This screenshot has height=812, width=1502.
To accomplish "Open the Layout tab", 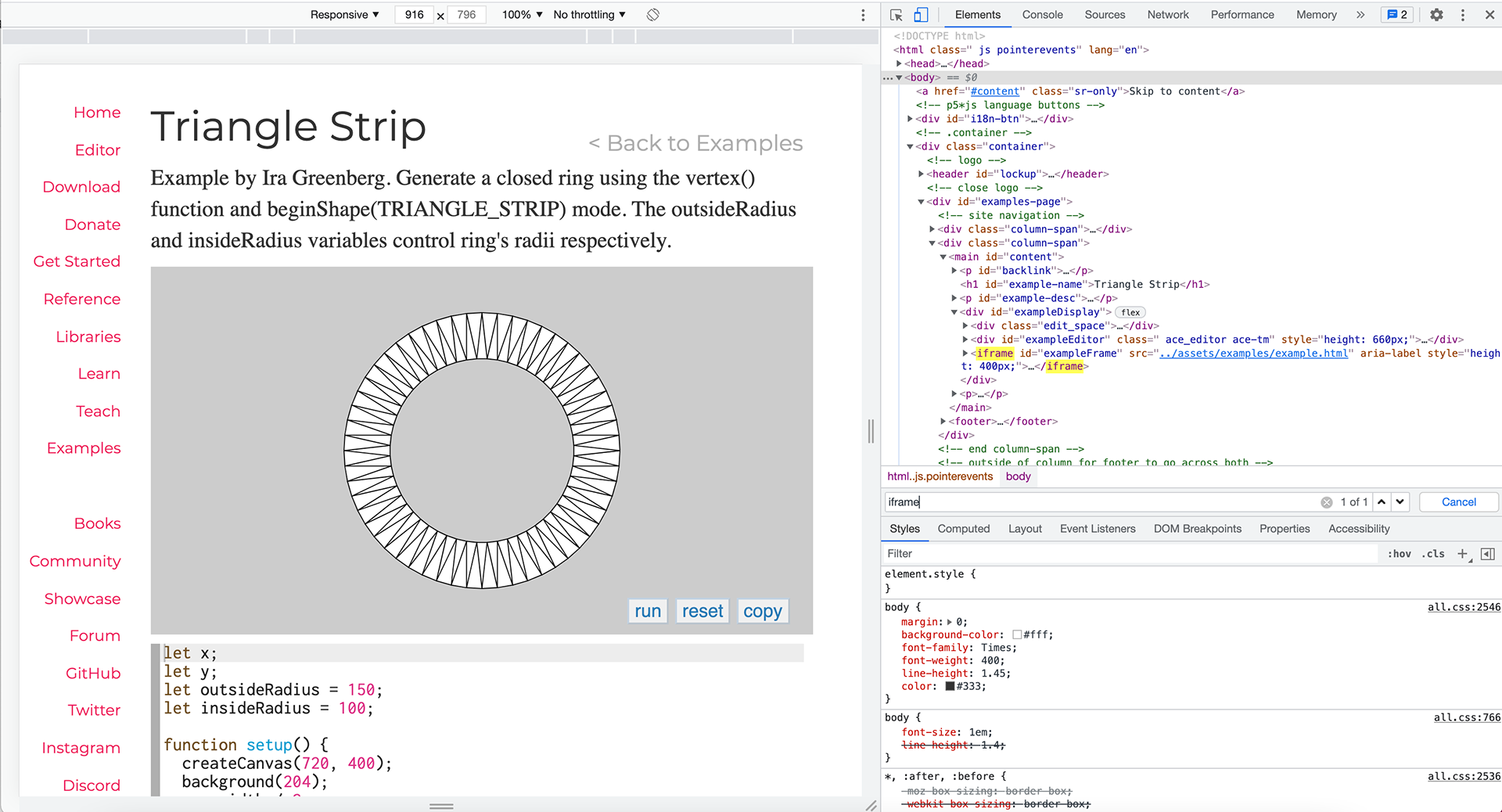I will point(1025,529).
